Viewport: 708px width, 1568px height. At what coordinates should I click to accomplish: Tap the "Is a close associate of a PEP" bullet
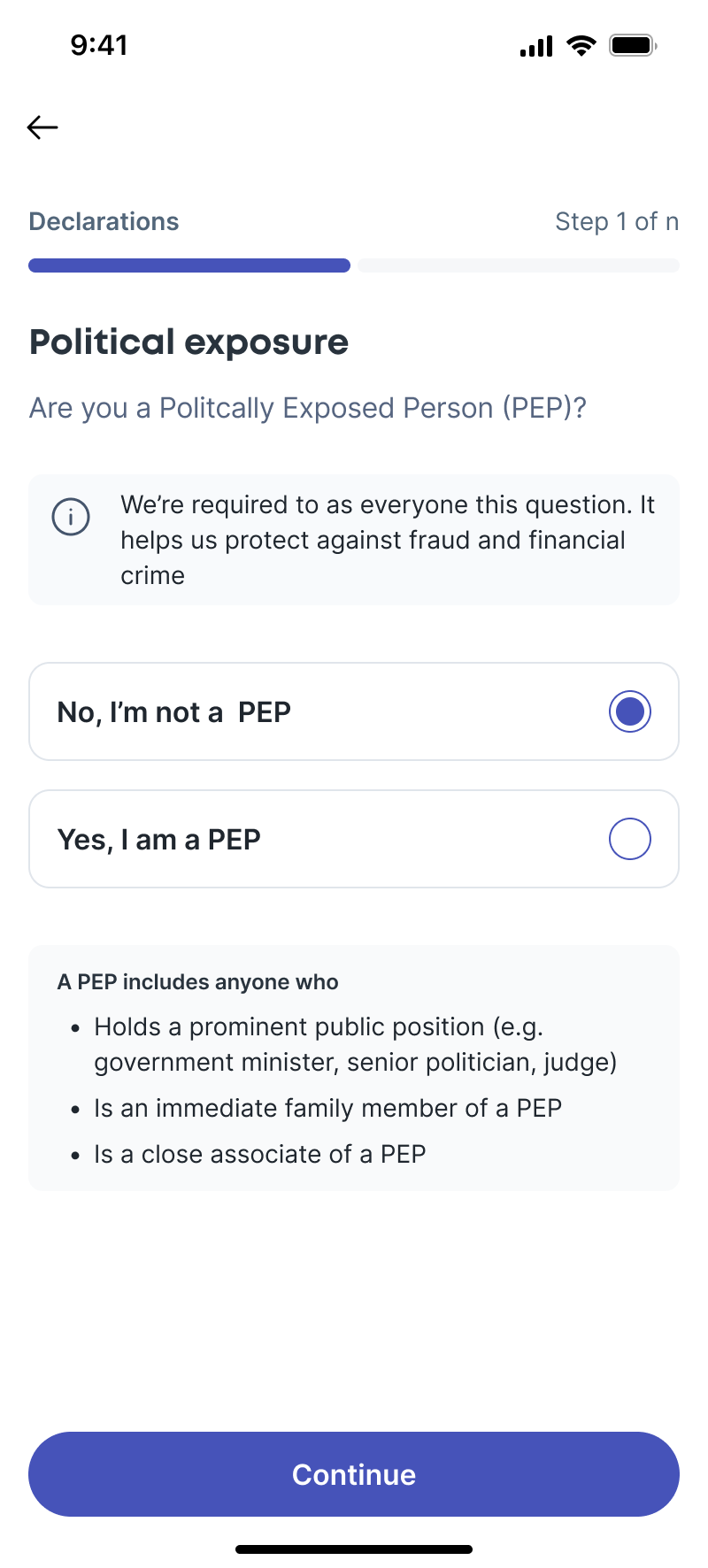coord(260,1154)
